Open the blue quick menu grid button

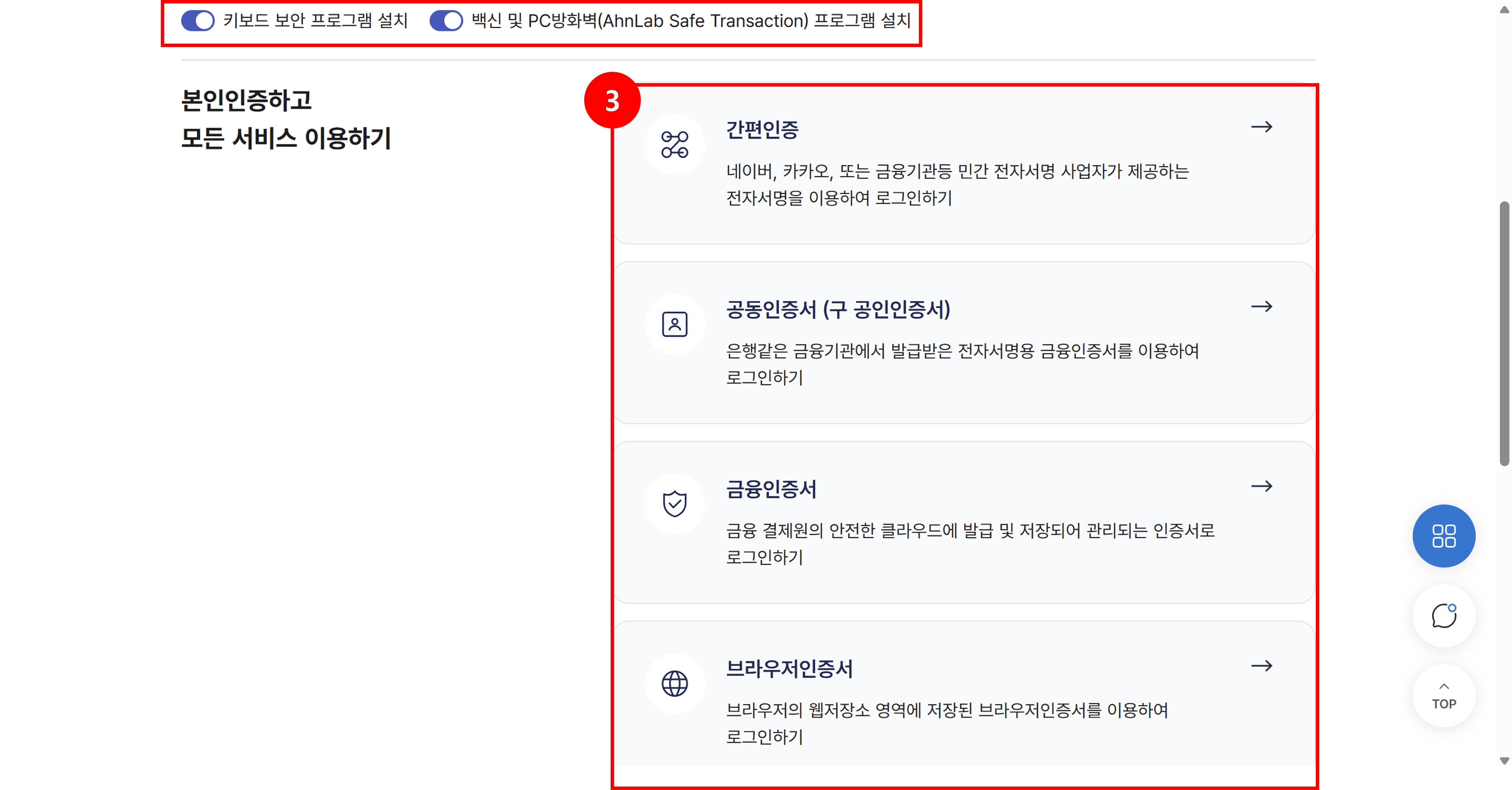[x=1443, y=536]
